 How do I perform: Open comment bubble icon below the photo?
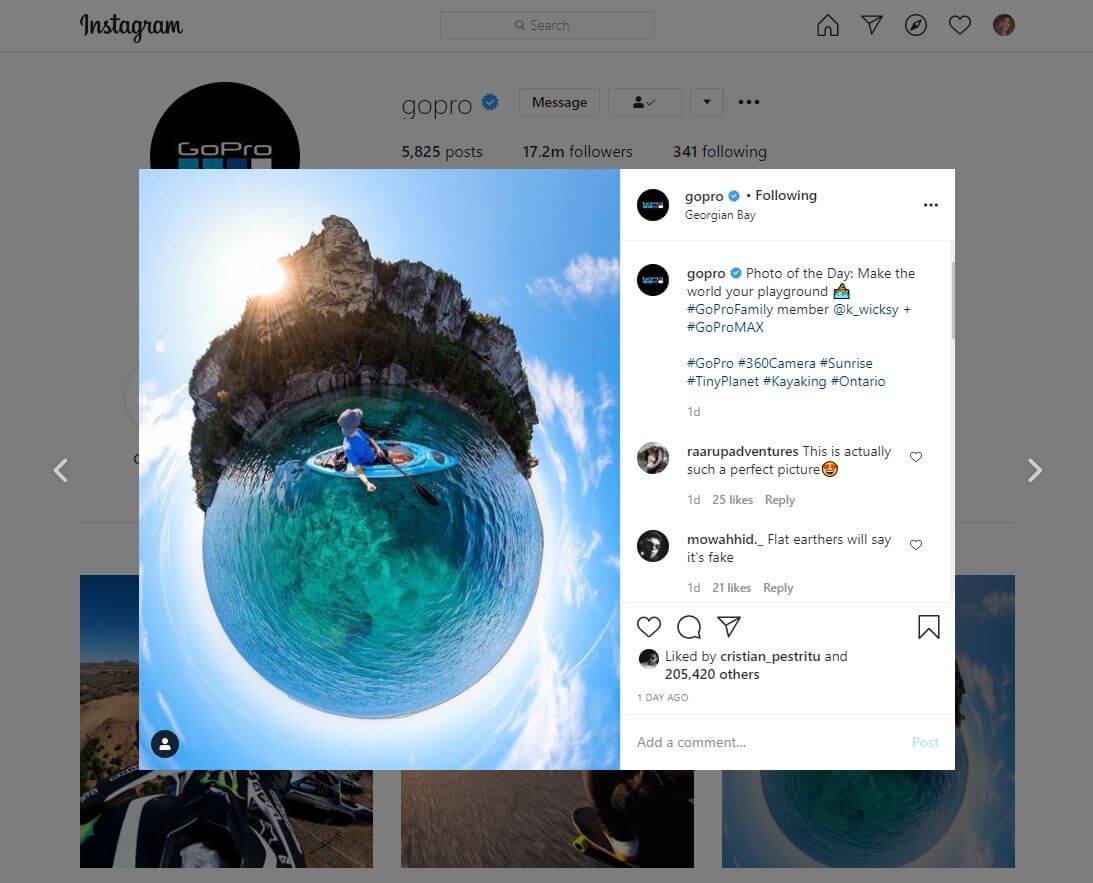(x=689, y=626)
